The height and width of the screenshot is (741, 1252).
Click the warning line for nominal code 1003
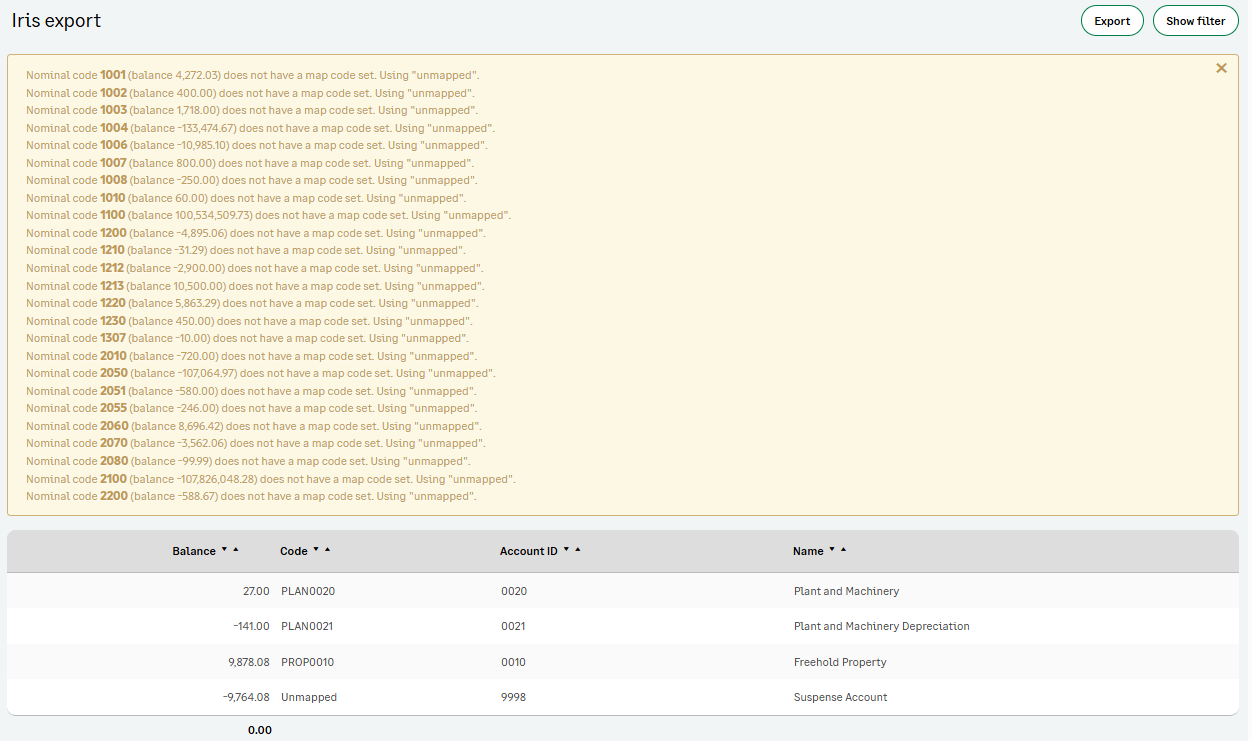[x=252, y=110]
